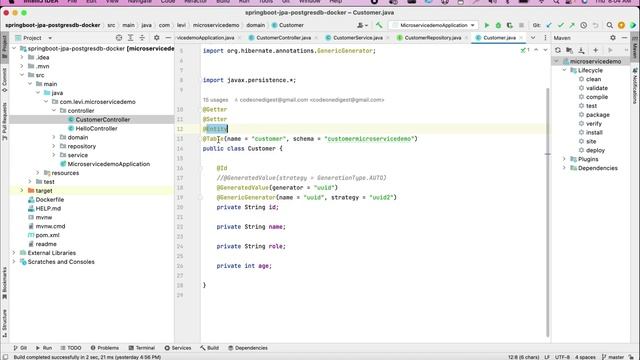Open MicroservicedemoApplication run configuration dropdown
The image size is (640, 360).
click(433, 25)
